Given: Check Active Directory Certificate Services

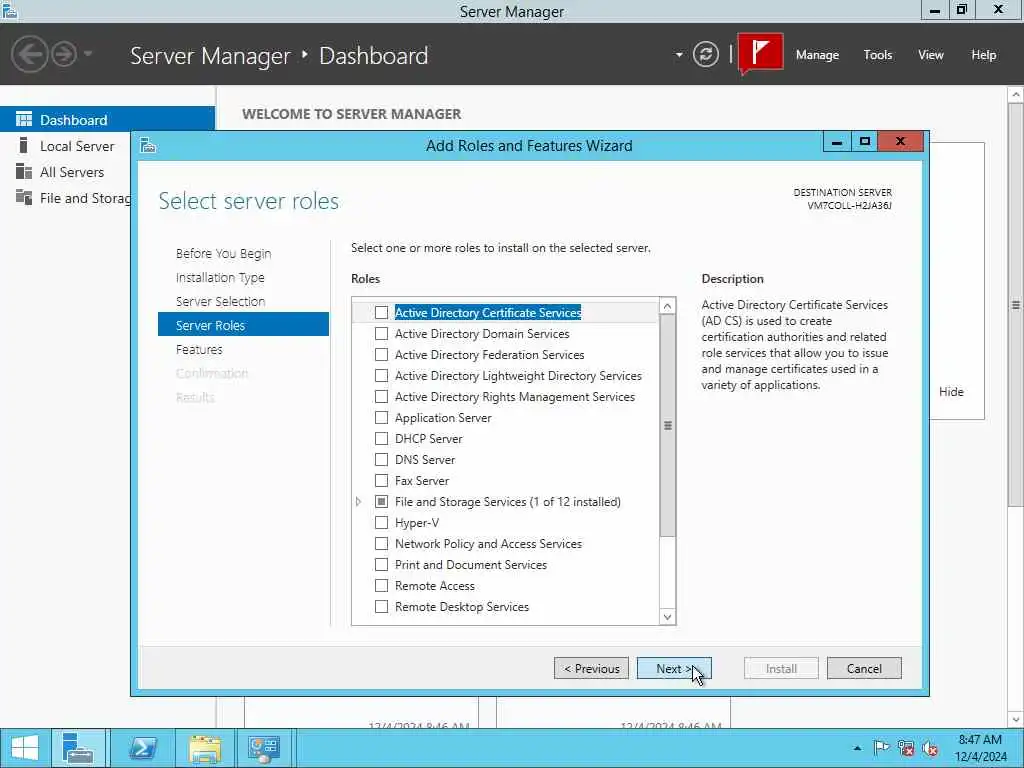Looking at the screenshot, I should (381, 313).
